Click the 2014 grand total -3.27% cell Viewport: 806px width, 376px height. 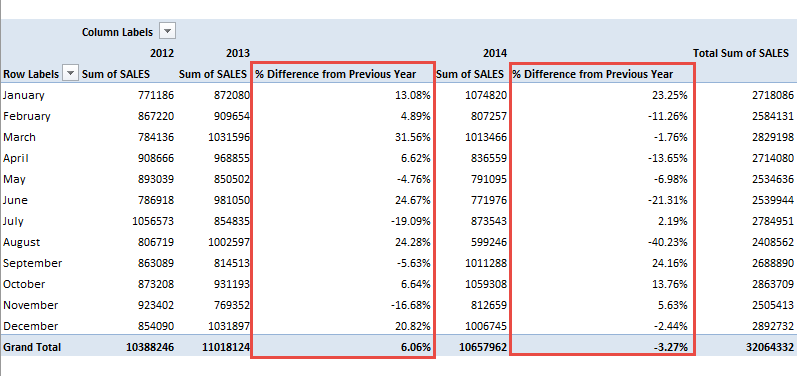[x=671, y=347]
